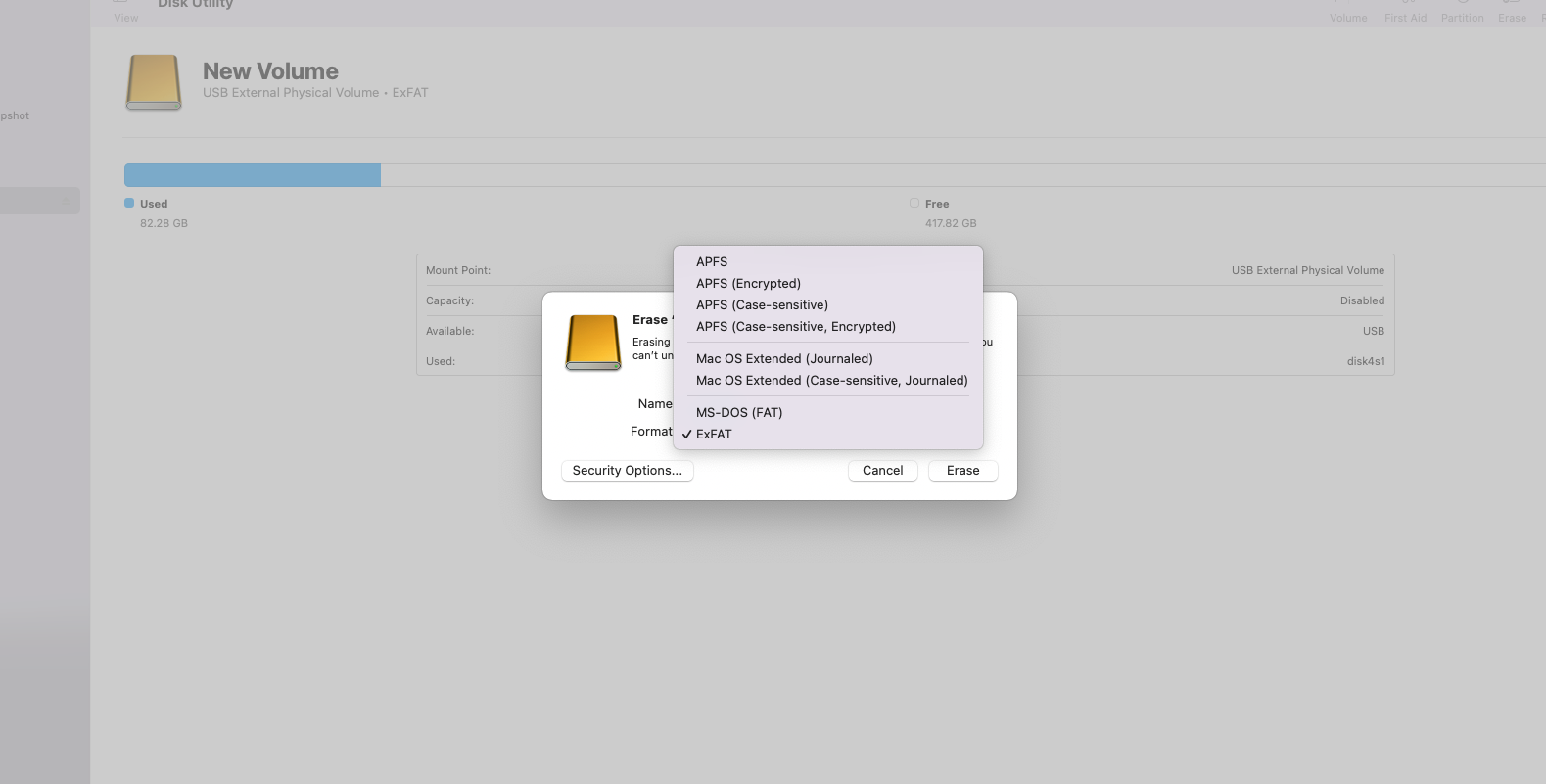Click the "Disabled" value in the info table
The height and width of the screenshot is (784, 1546).
pyautogui.click(x=1363, y=300)
